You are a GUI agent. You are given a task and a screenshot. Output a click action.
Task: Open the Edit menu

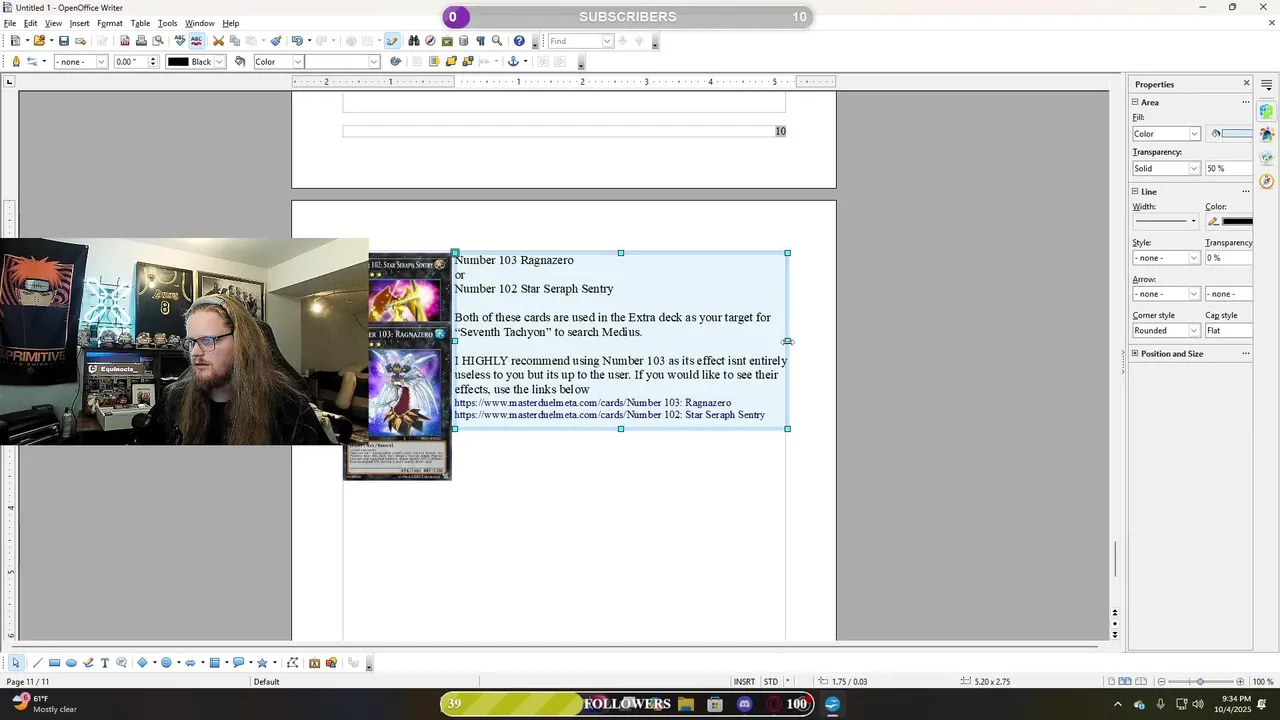(x=31, y=23)
